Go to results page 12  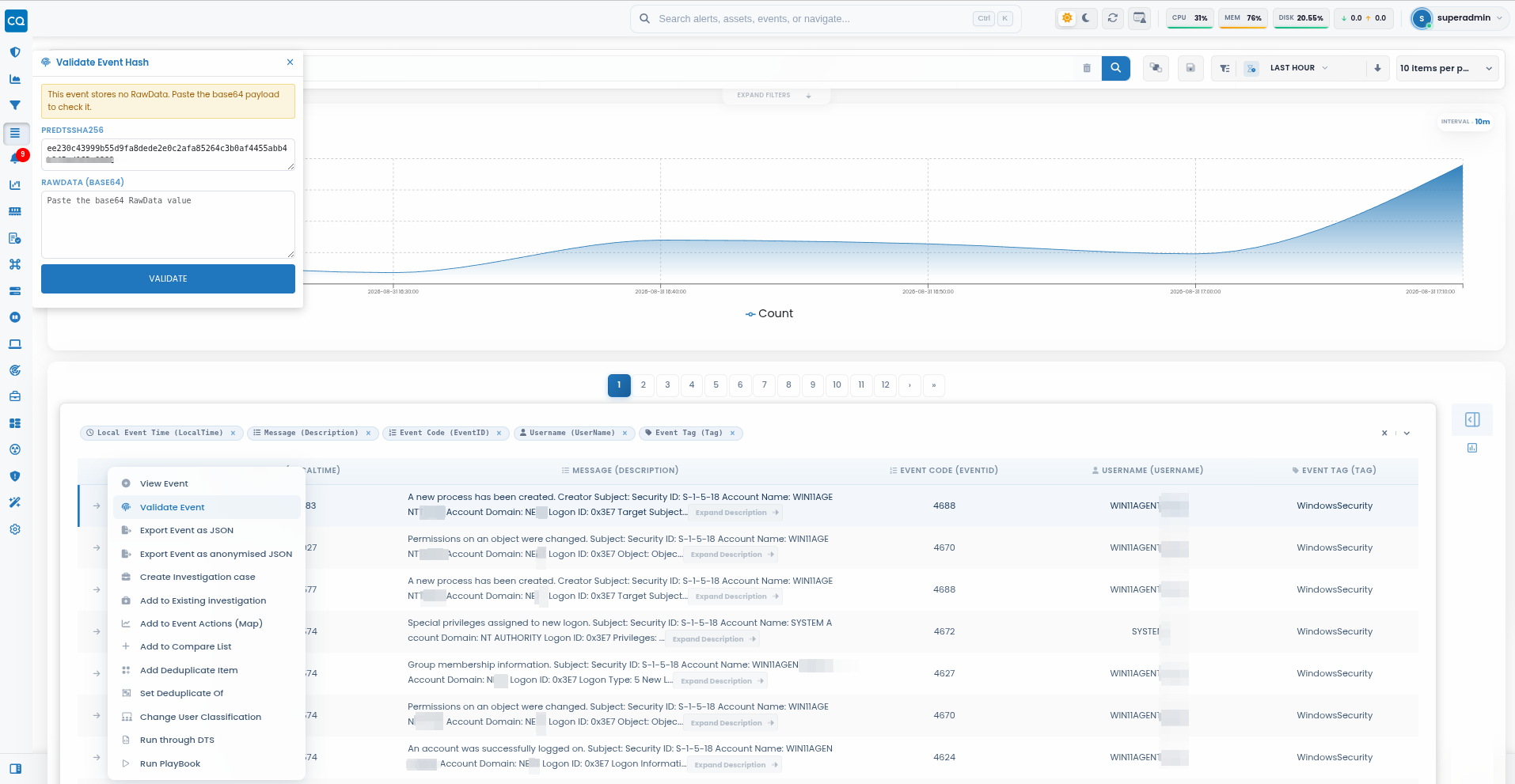coord(886,385)
